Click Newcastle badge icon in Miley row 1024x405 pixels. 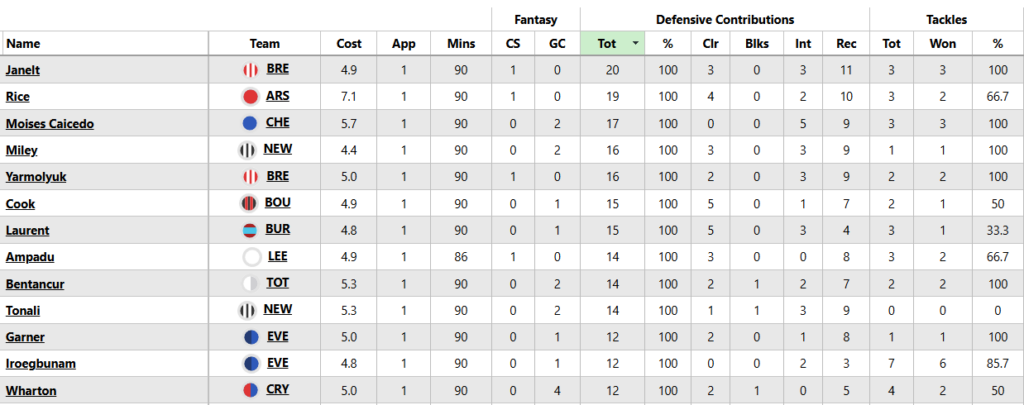248,150
